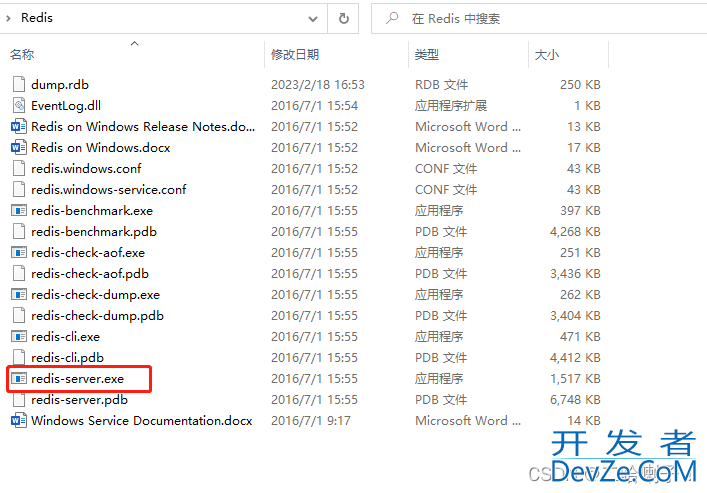Screen dimensions: 707x493
Task: Click the redis-cli.exe application icon
Action: pyautogui.click(x=19, y=336)
